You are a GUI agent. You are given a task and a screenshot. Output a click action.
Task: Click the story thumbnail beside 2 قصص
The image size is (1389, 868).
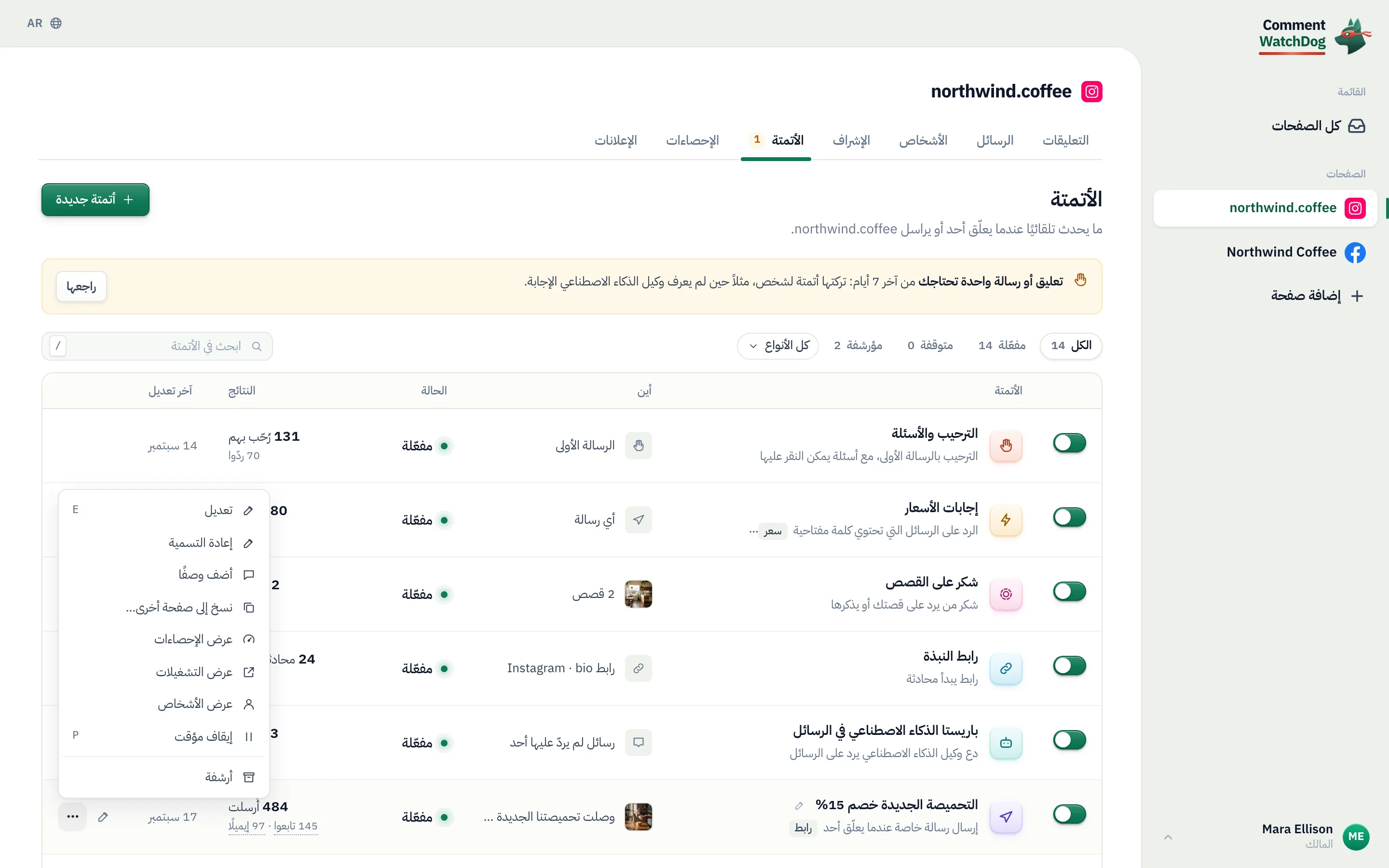(638, 594)
